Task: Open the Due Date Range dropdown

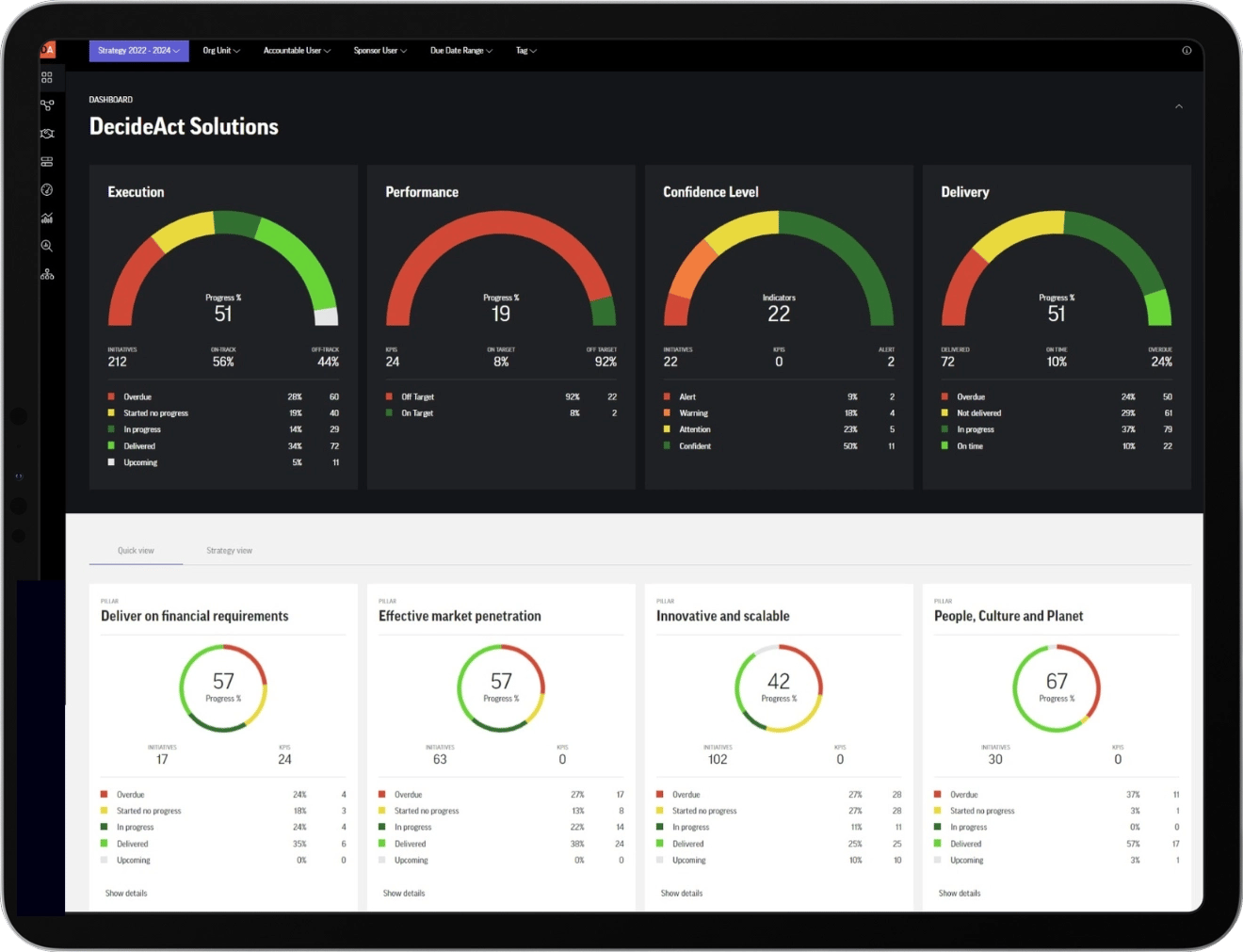Action: point(461,51)
